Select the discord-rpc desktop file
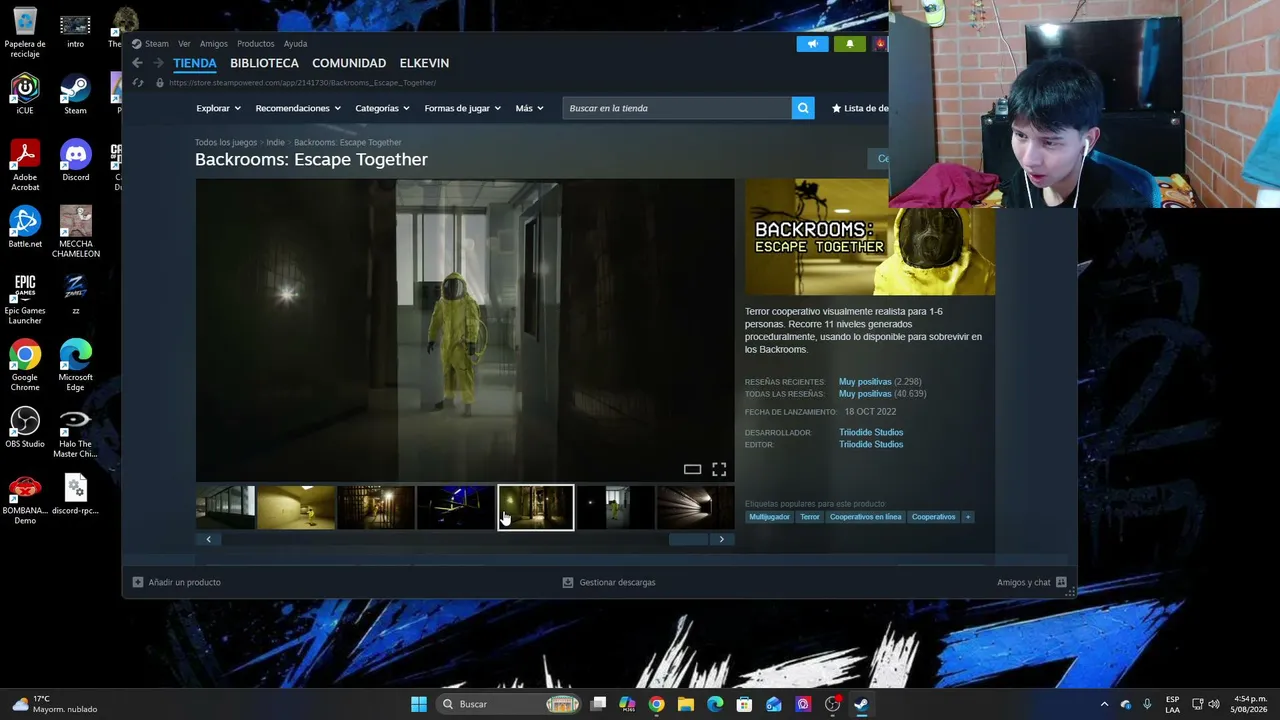 coord(76,494)
